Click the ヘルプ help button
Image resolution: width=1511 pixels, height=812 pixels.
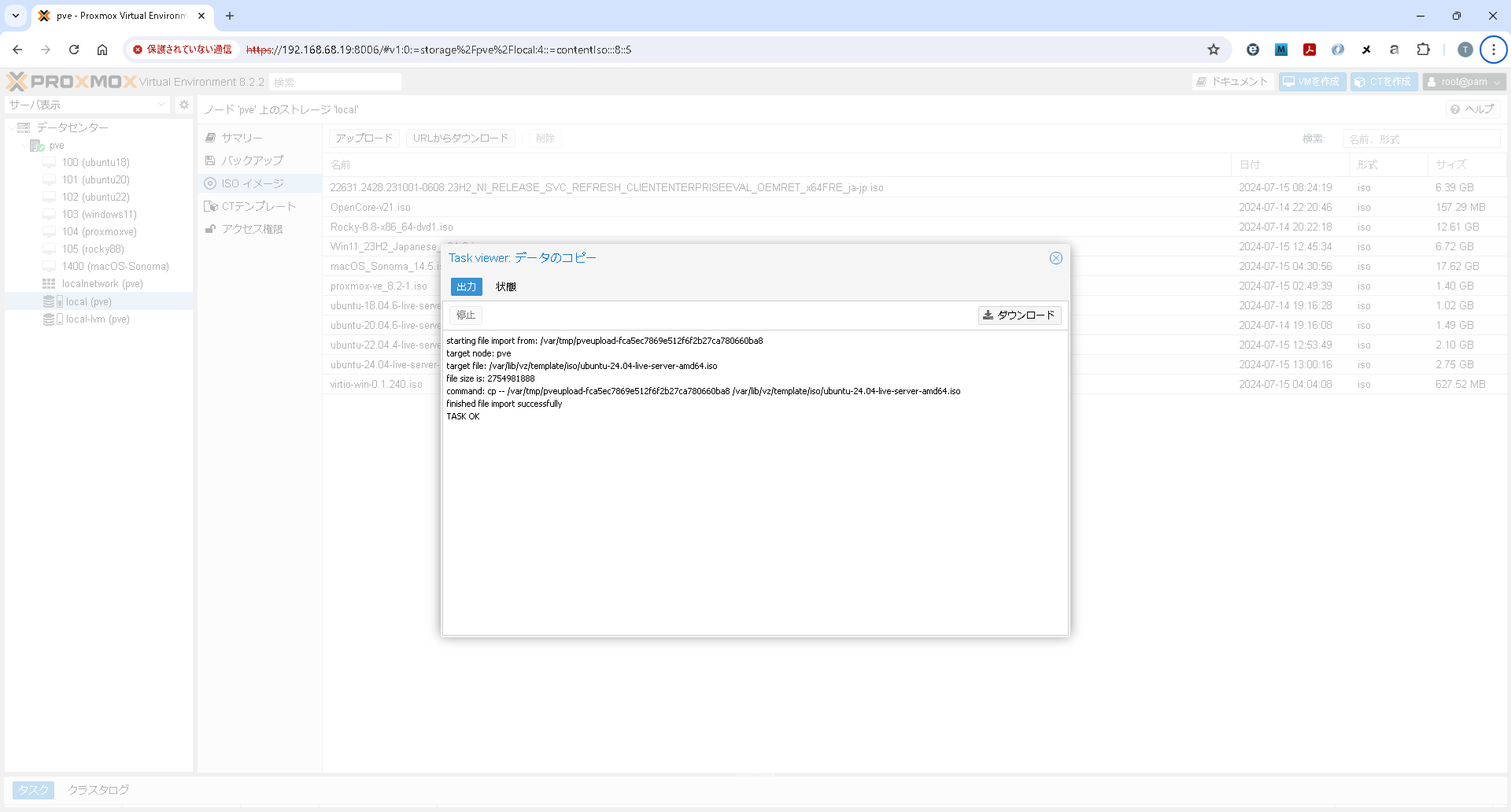(x=1472, y=109)
